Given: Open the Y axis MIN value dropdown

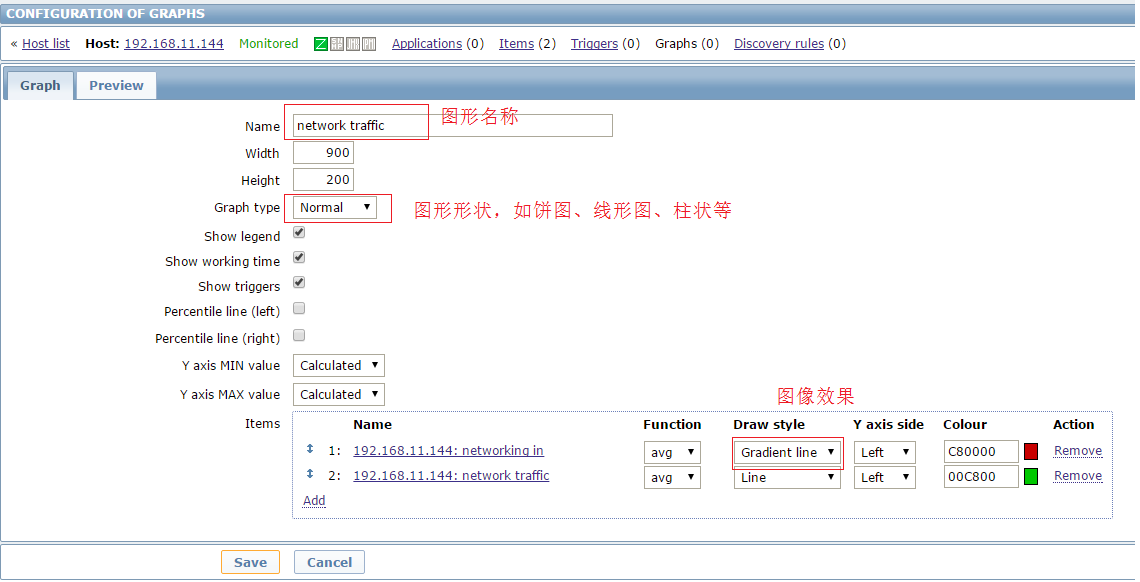Looking at the screenshot, I should (339, 365).
